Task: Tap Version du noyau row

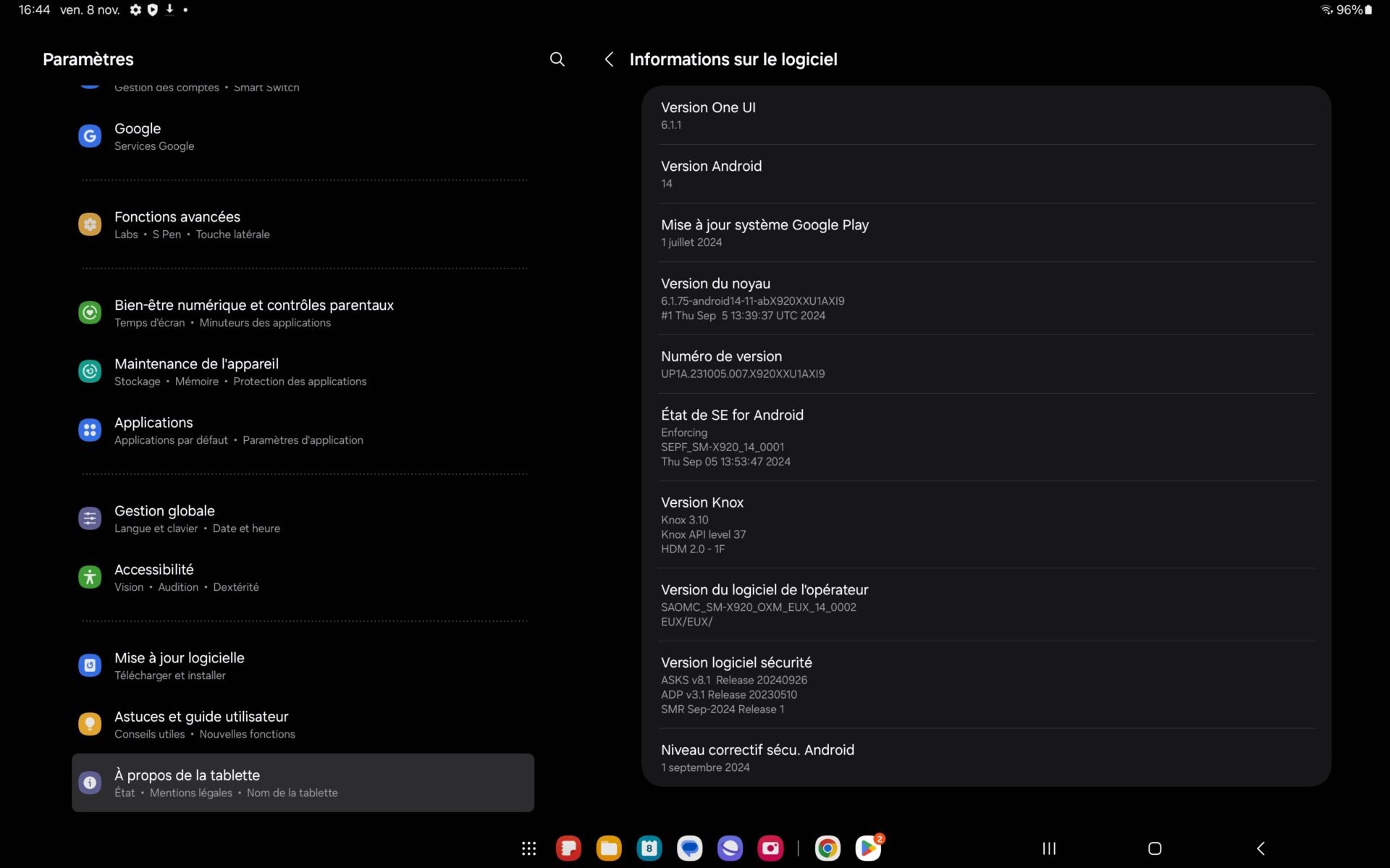Action: pyautogui.click(x=986, y=298)
